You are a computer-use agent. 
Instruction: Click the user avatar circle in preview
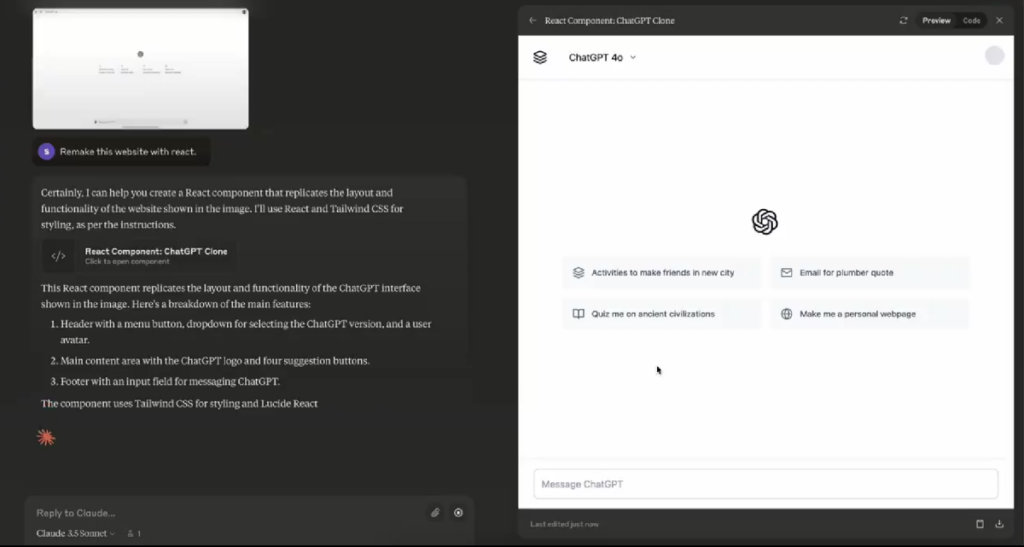point(994,56)
